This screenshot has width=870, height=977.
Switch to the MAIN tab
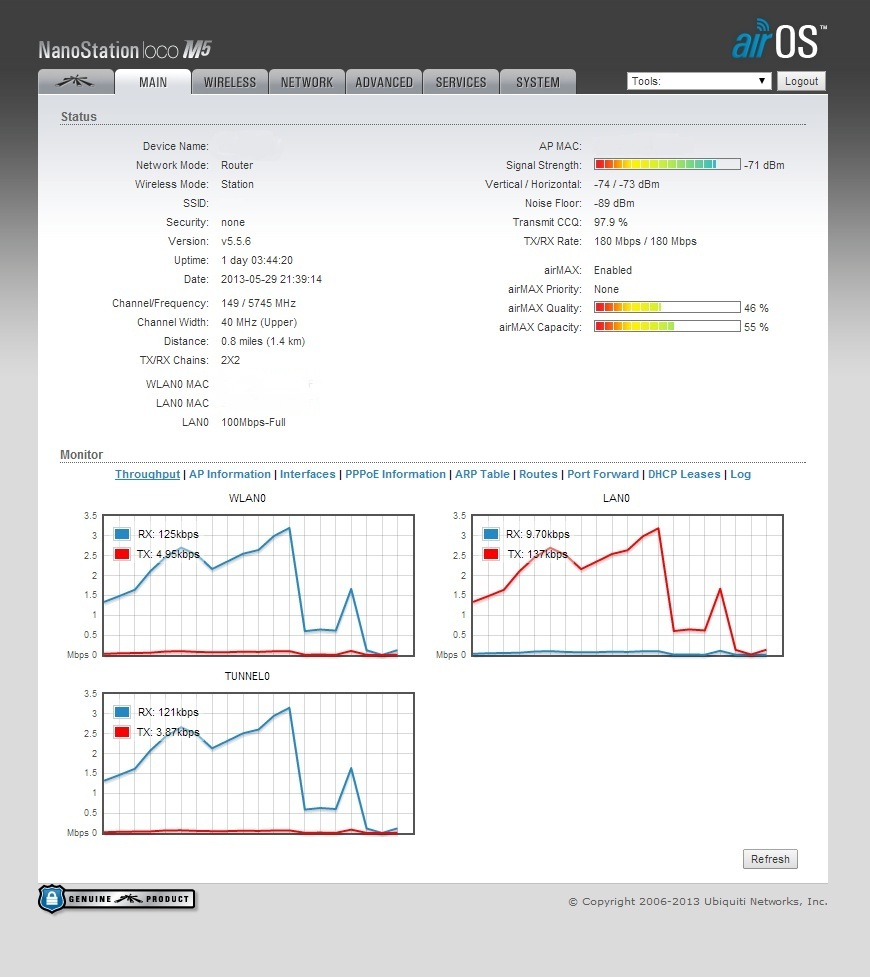click(153, 82)
